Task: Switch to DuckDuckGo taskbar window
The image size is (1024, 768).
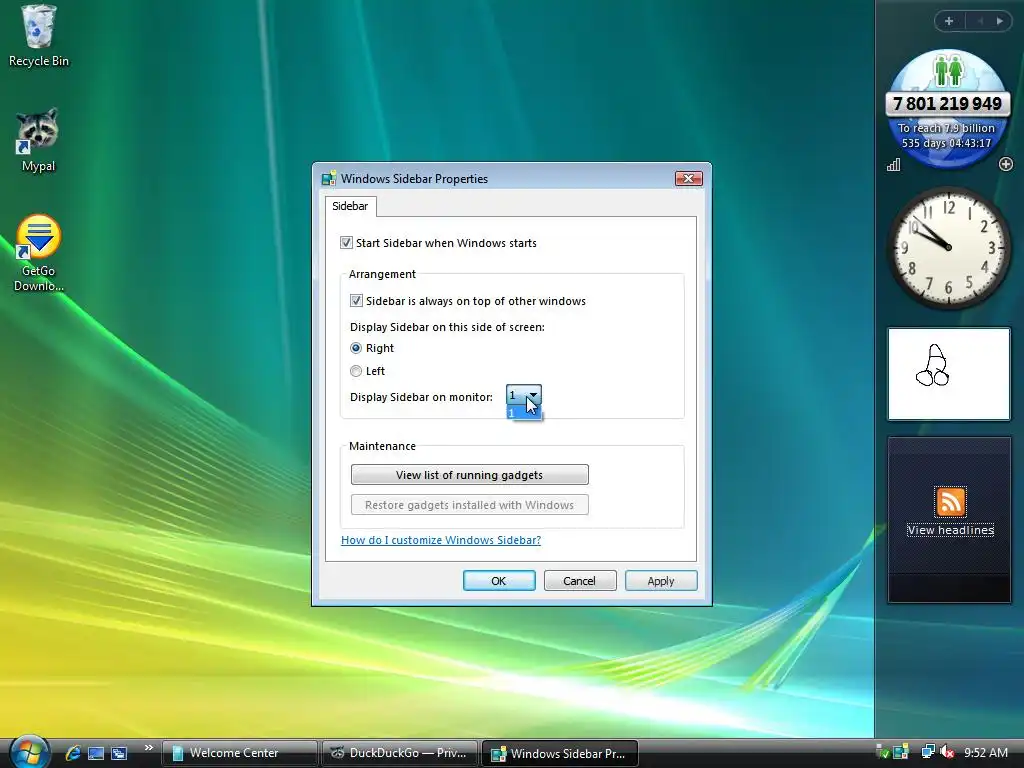Action: [400, 753]
